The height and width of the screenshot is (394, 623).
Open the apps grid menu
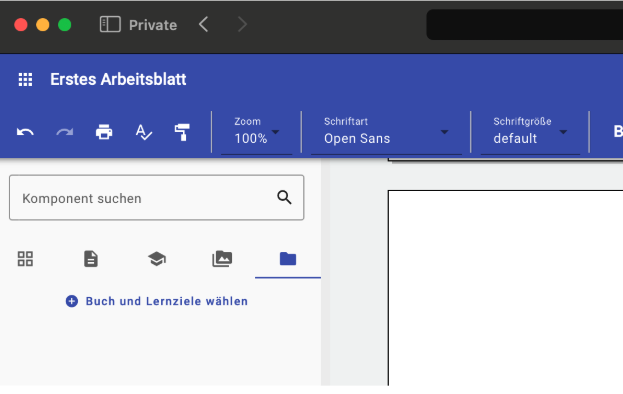coord(25,79)
